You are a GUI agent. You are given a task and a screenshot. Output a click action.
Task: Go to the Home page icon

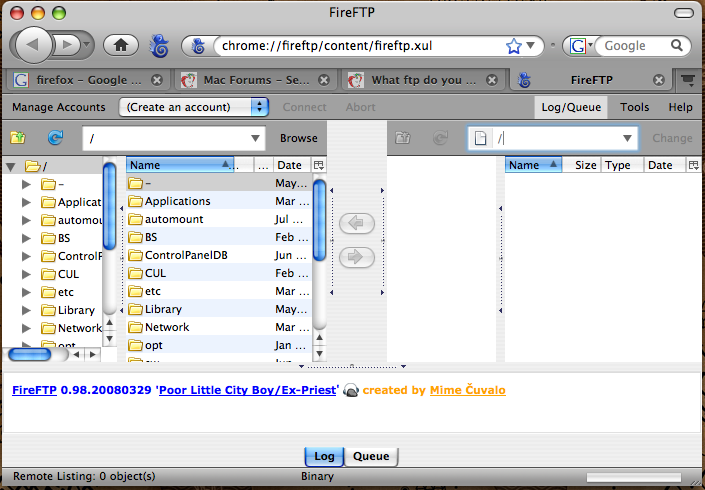point(120,45)
